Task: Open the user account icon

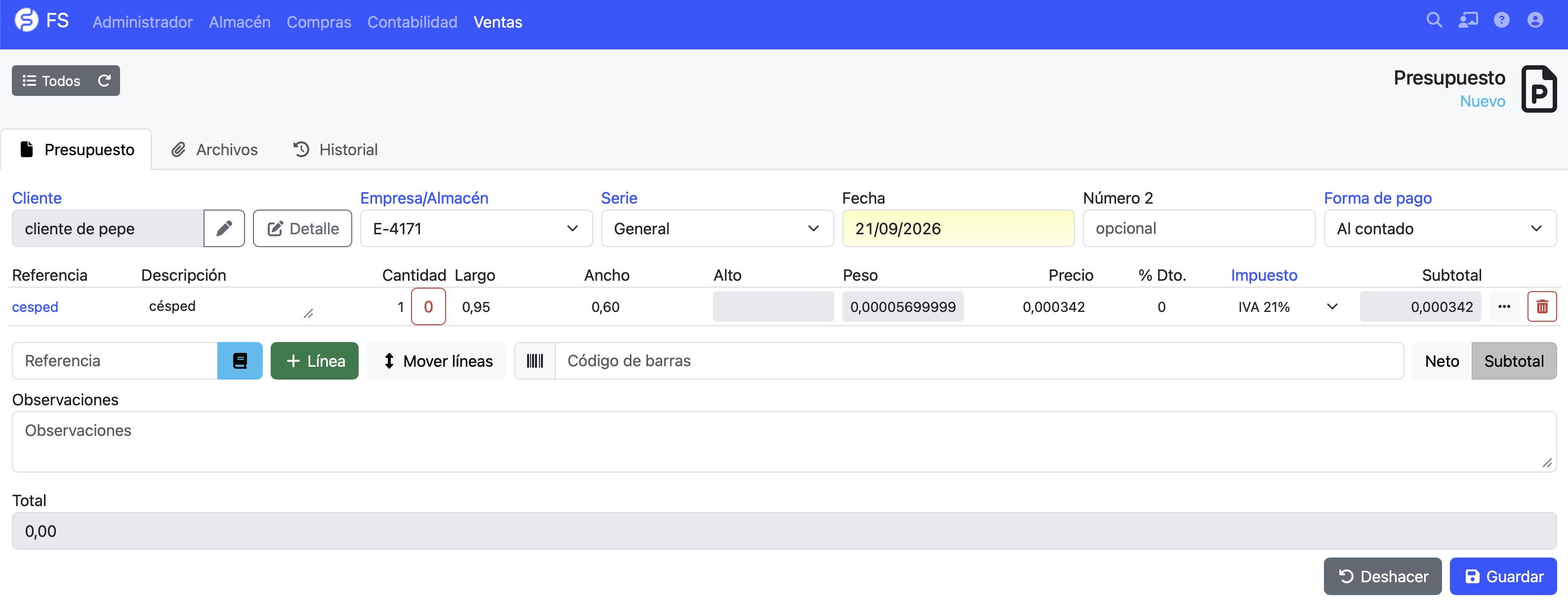Action: 1535,20
